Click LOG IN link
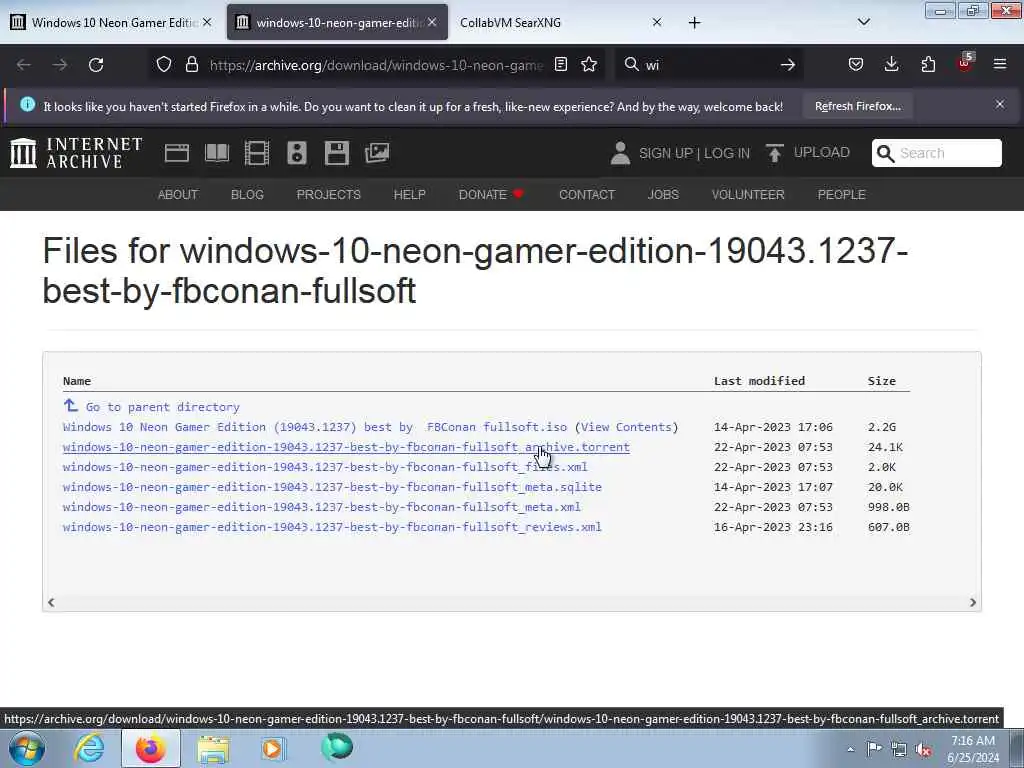 coord(727,153)
